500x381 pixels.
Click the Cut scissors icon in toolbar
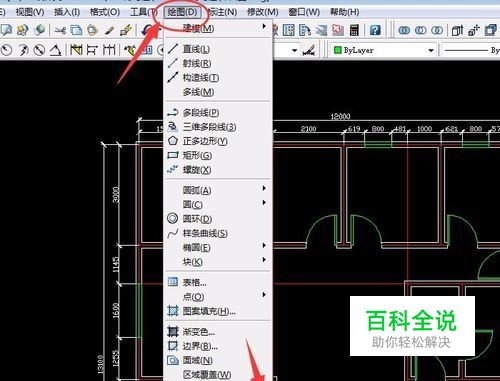60,30
